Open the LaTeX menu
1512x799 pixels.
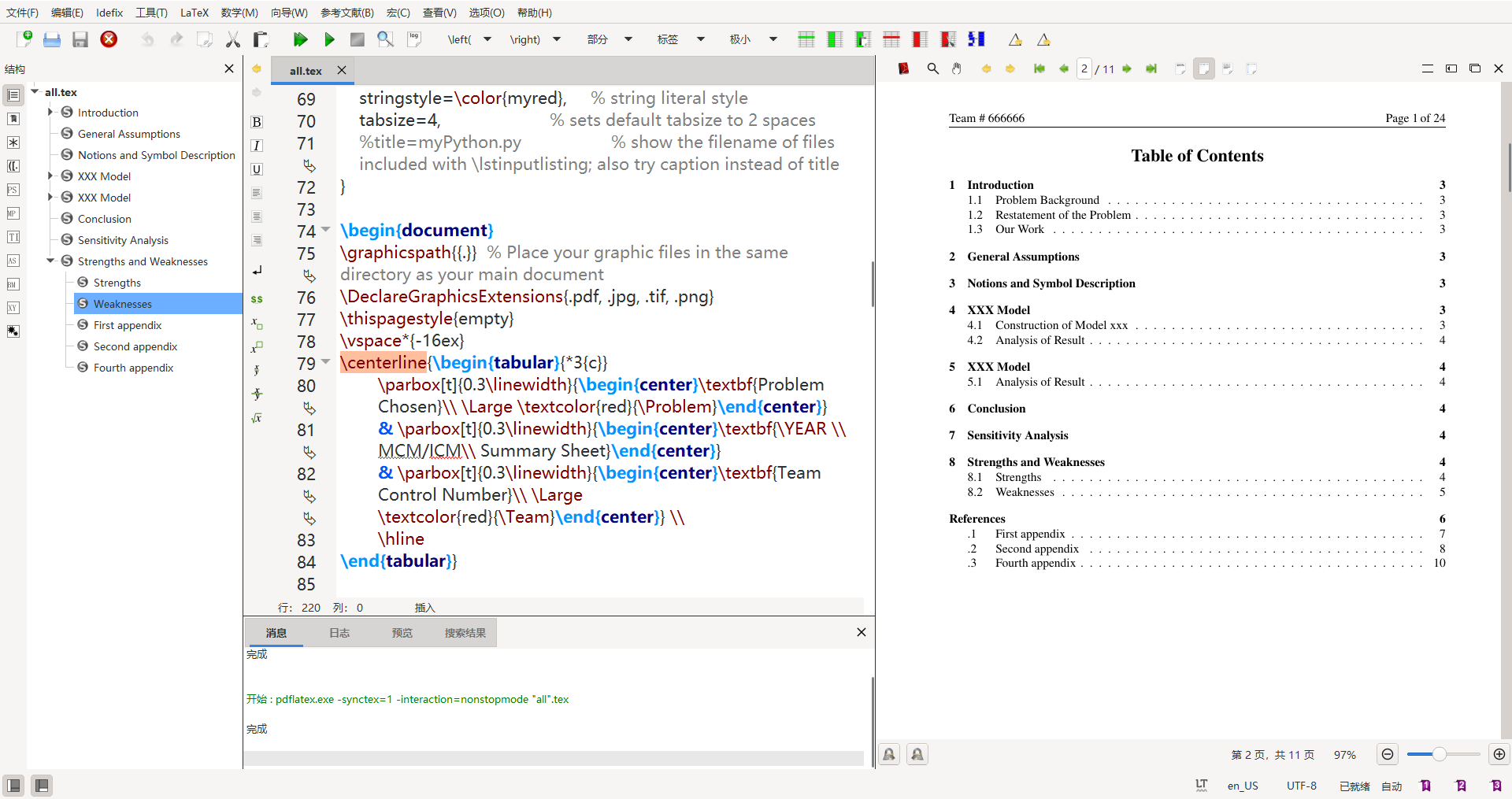[195, 13]
